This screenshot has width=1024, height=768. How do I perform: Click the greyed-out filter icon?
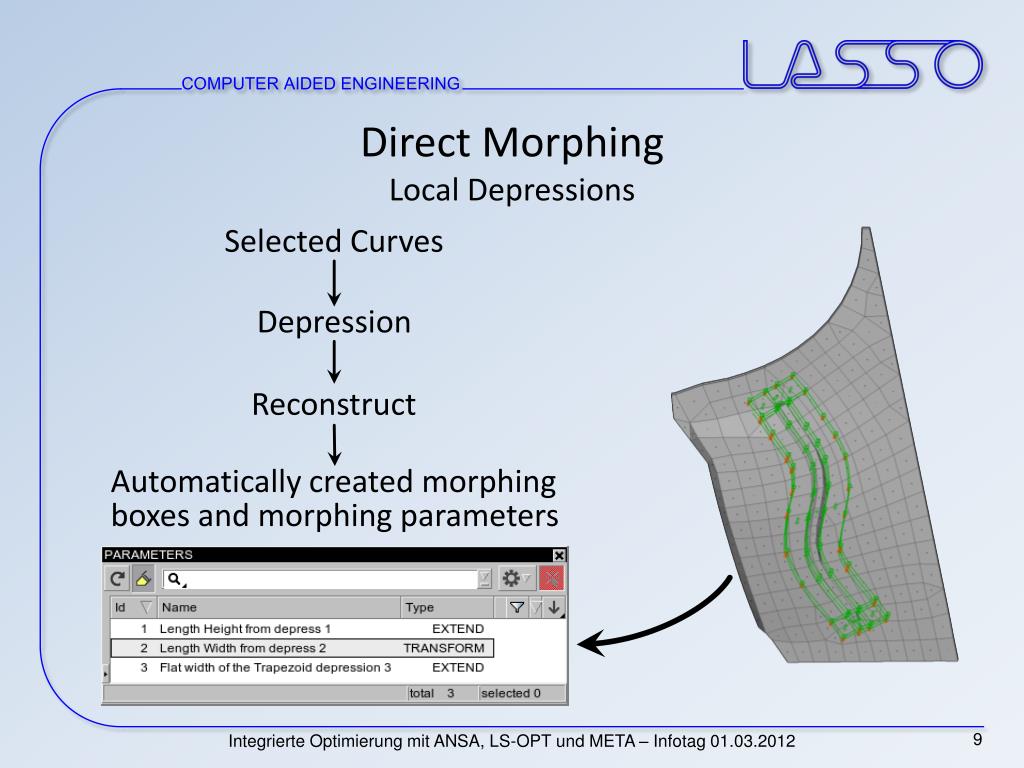[536, 607]
